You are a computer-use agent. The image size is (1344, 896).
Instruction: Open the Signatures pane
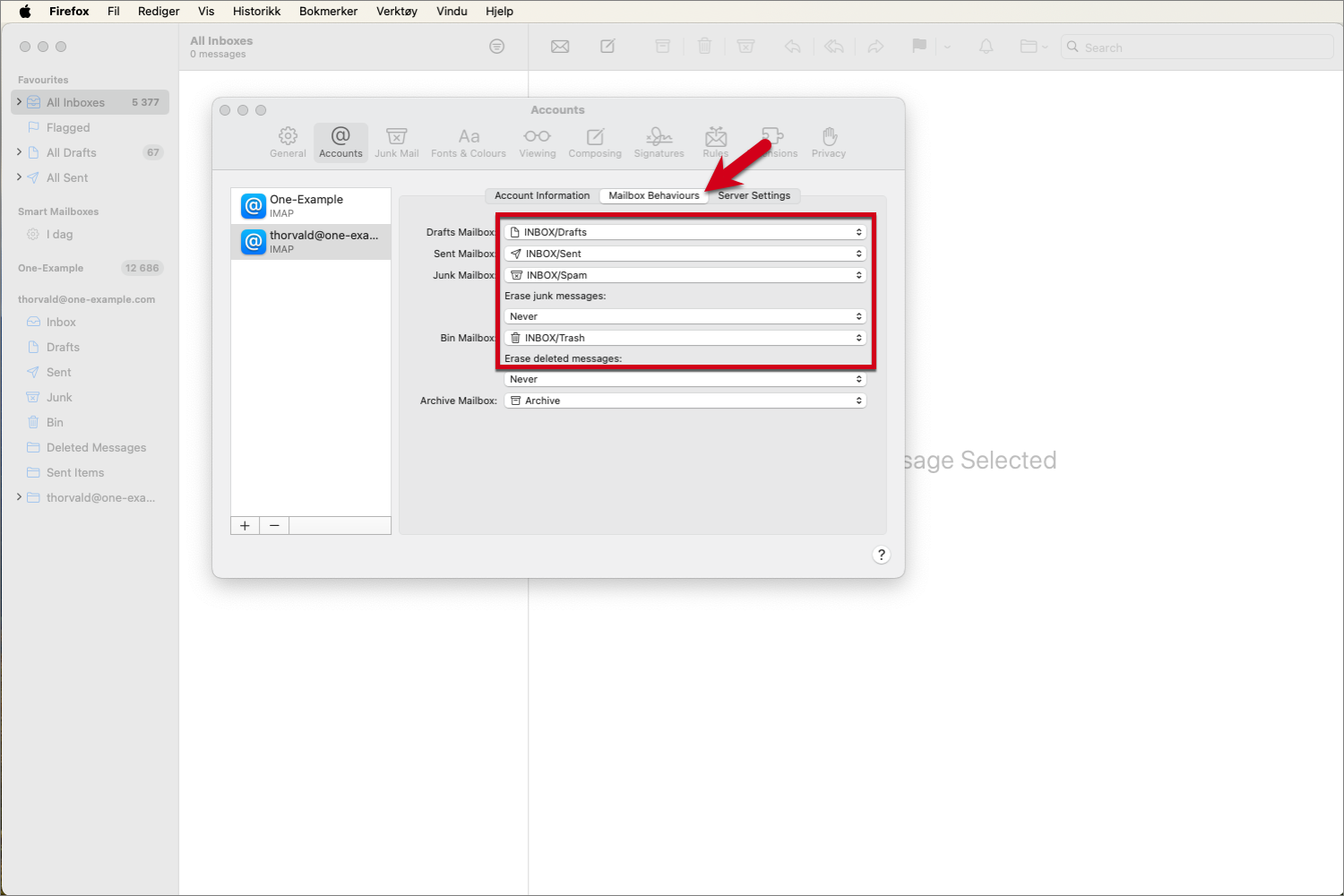(x=659, y=142)
